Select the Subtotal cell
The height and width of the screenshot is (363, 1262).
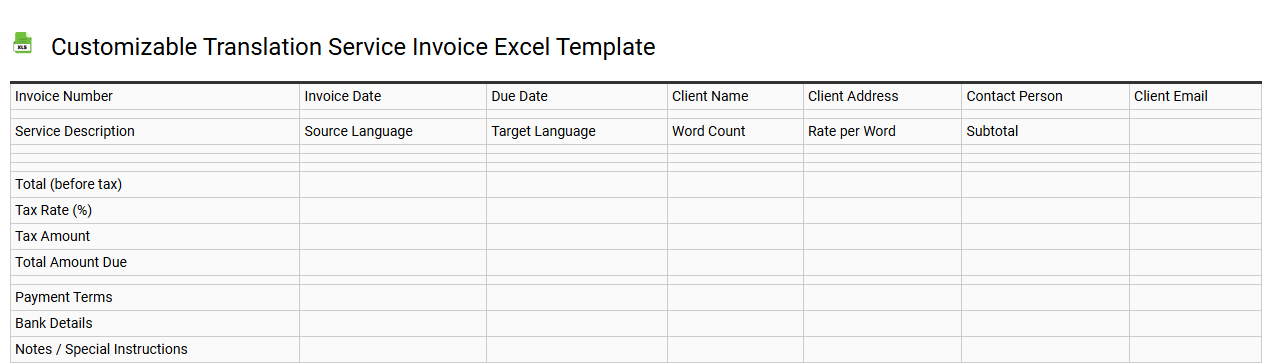pyautogui.click(x=1045, y=131)
